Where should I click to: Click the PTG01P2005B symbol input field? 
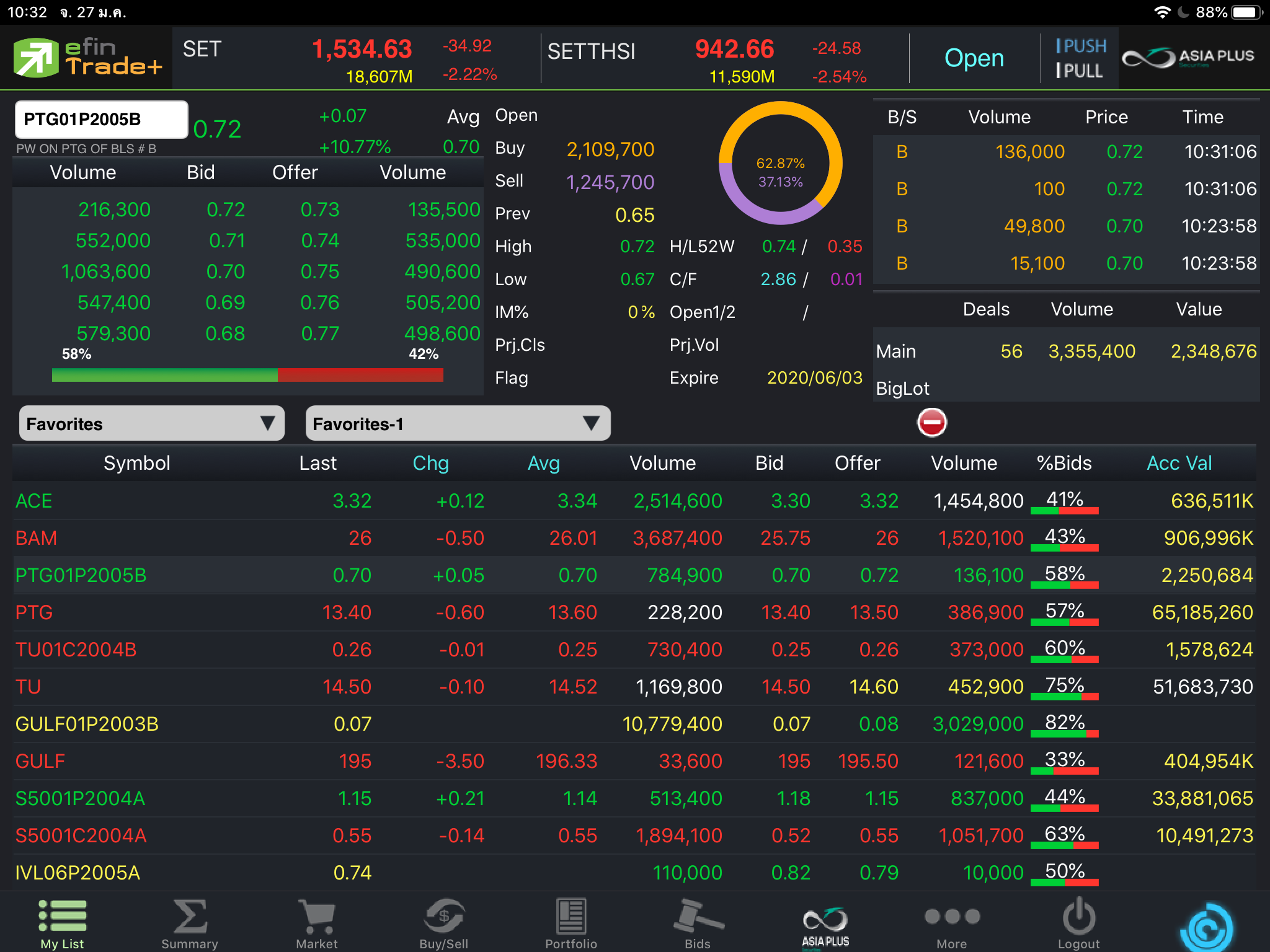coord(101,119)
